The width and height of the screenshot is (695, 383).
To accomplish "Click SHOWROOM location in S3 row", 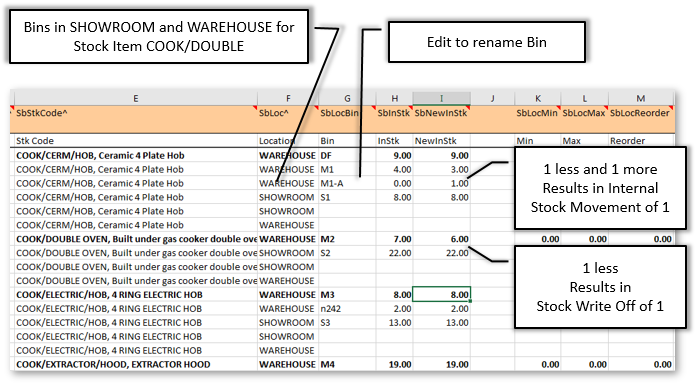I will pos(288,323).
